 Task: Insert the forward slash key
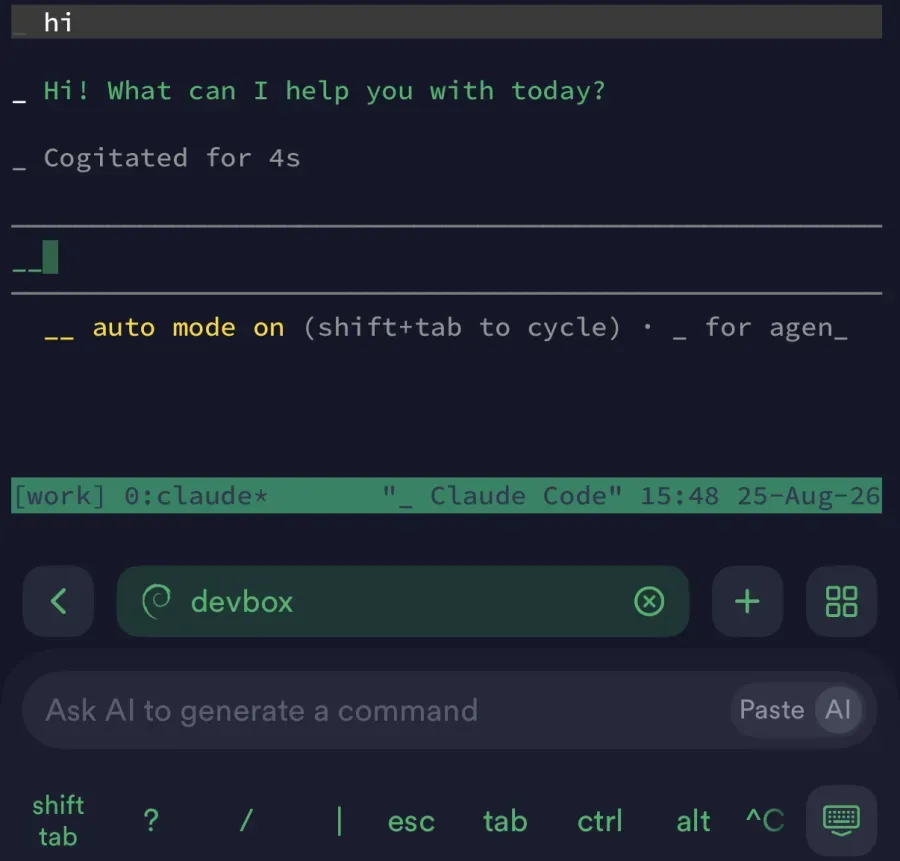tap(246, 821)
